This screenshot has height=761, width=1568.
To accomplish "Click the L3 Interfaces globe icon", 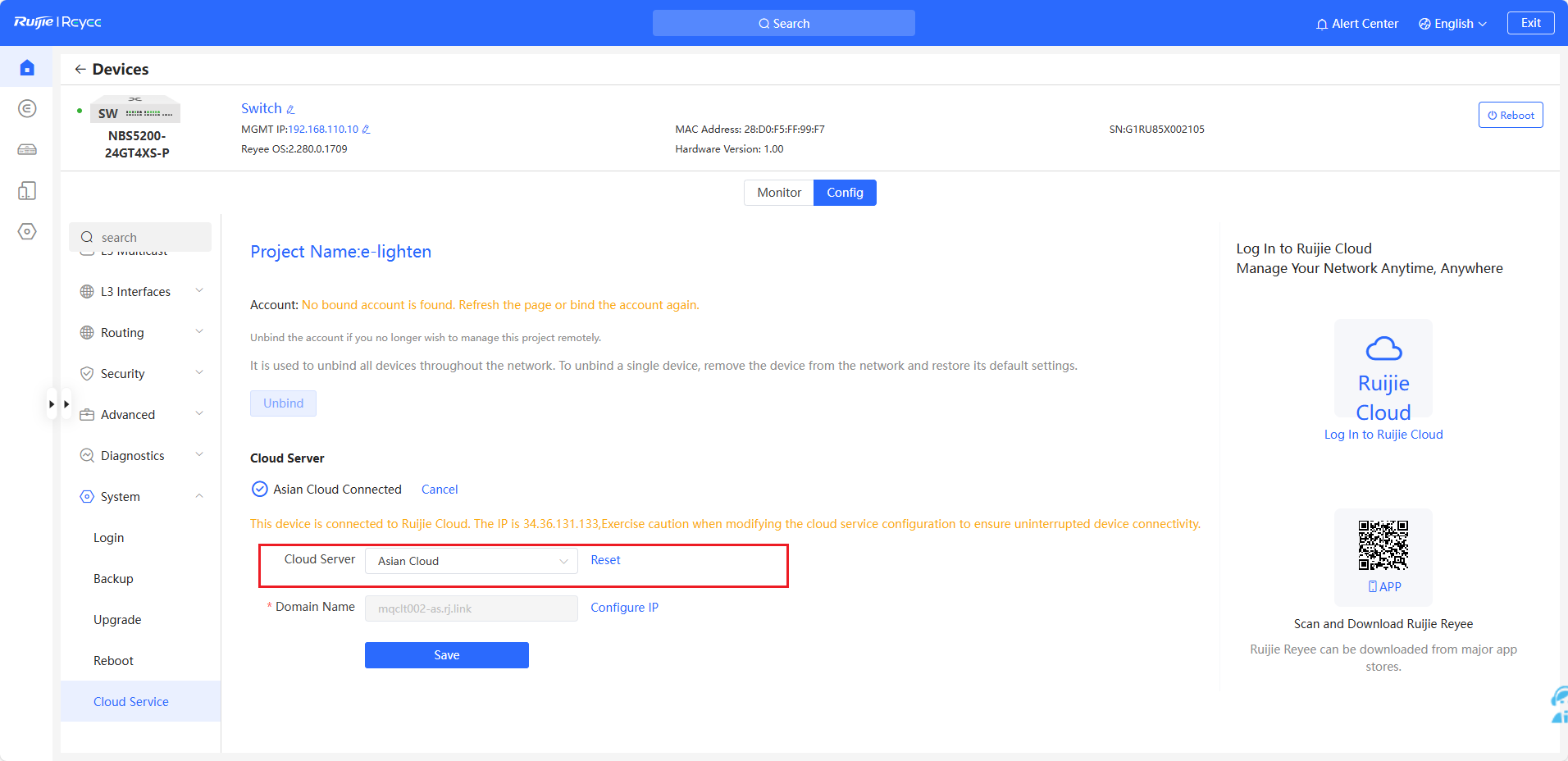I will (87, 291).
